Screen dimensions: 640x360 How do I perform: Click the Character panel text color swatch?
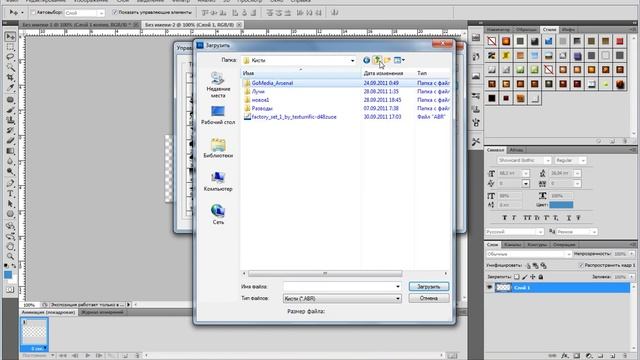coord(561,205)
